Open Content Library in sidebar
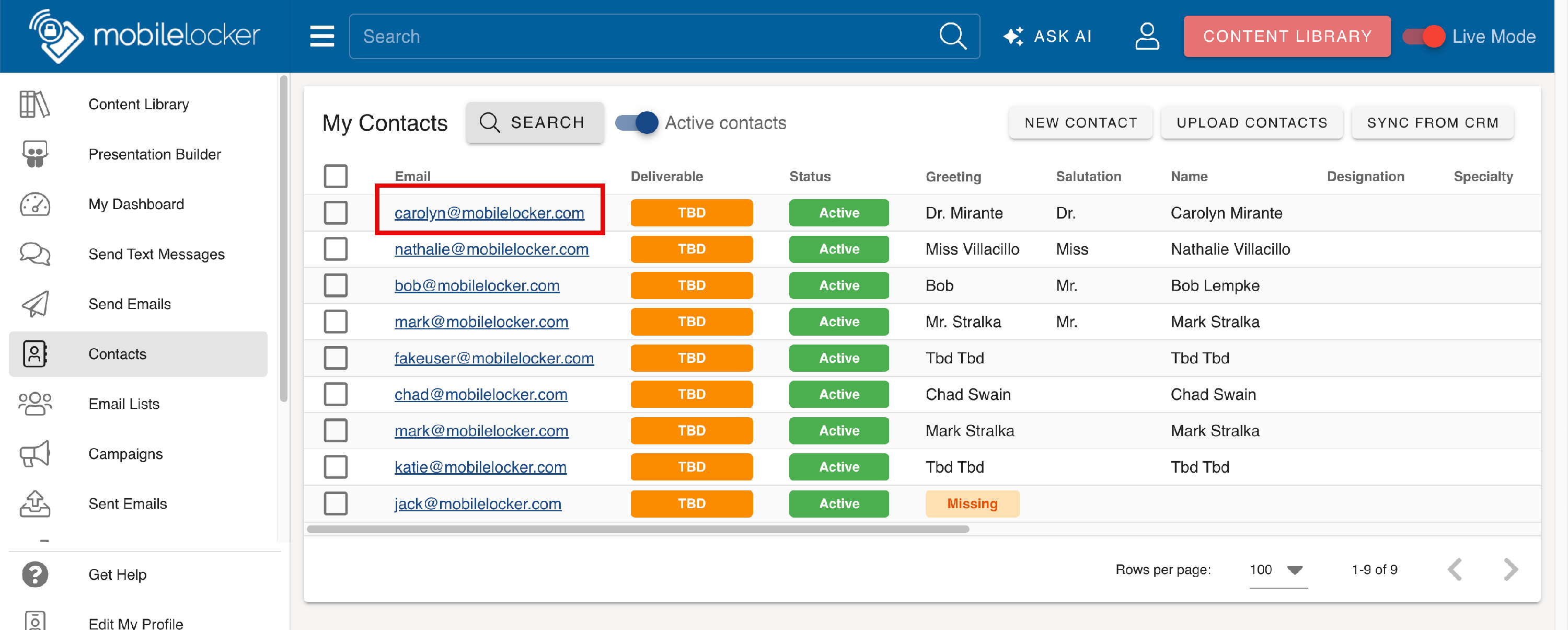The width and height of the screenshot is (1568, 630). (x=139, y=104)
